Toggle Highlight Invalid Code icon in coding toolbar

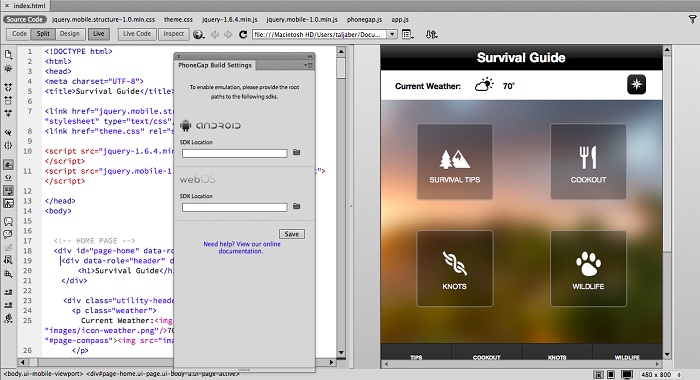(x=8, y=177)
